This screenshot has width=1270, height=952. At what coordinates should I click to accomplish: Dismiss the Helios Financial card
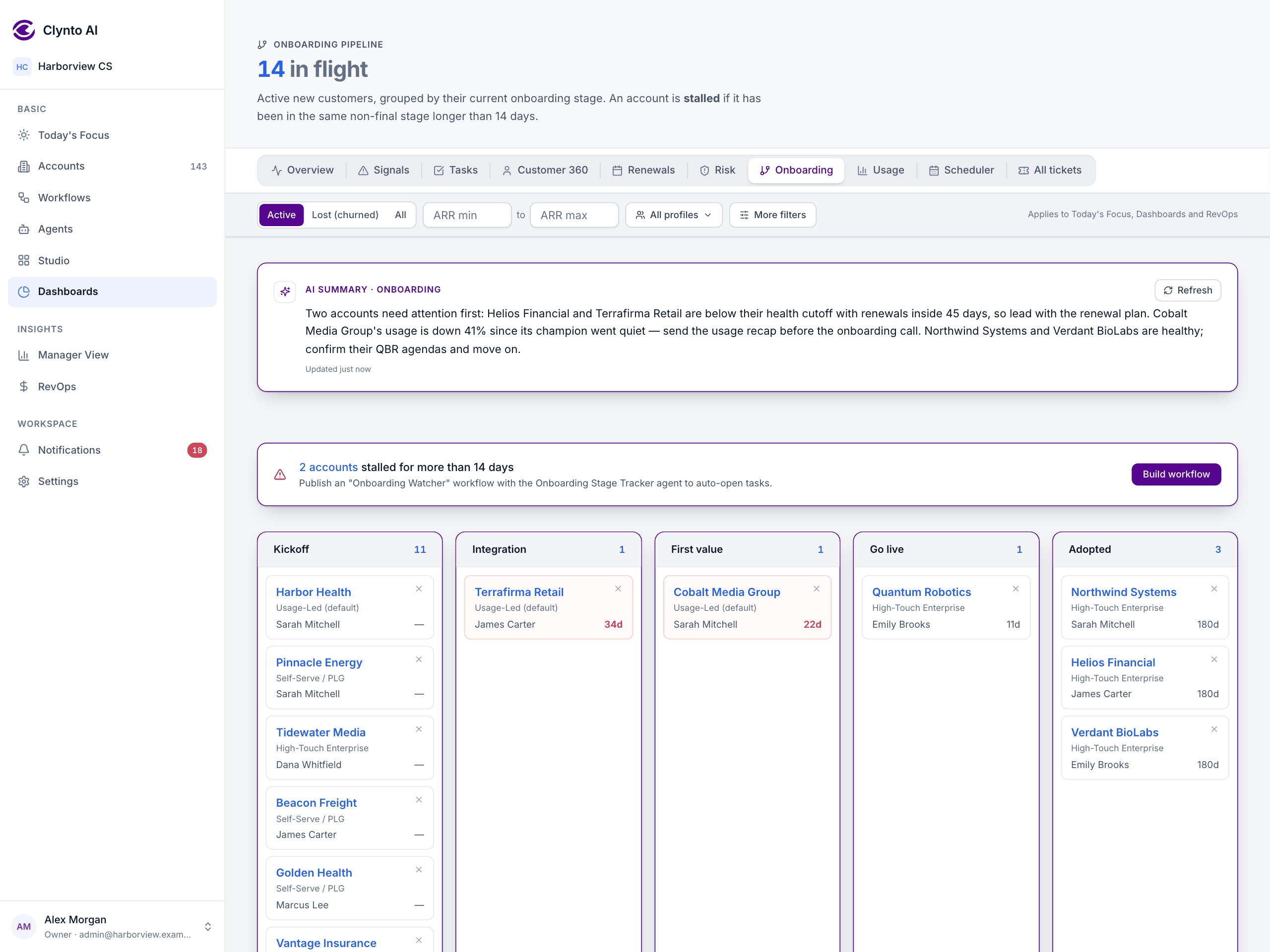[1214, 659]
